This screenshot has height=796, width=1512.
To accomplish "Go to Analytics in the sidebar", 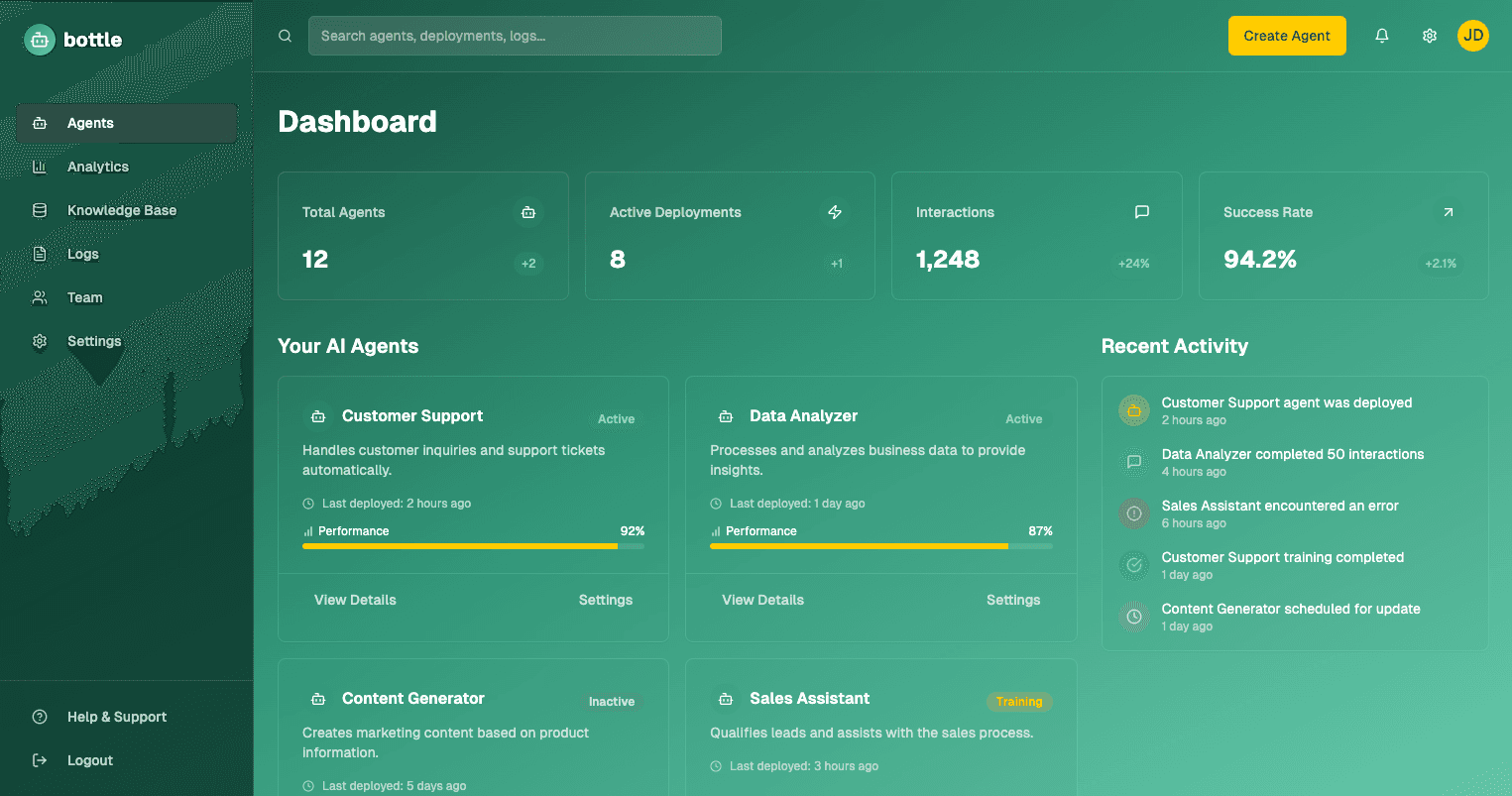I will (127, 167).
